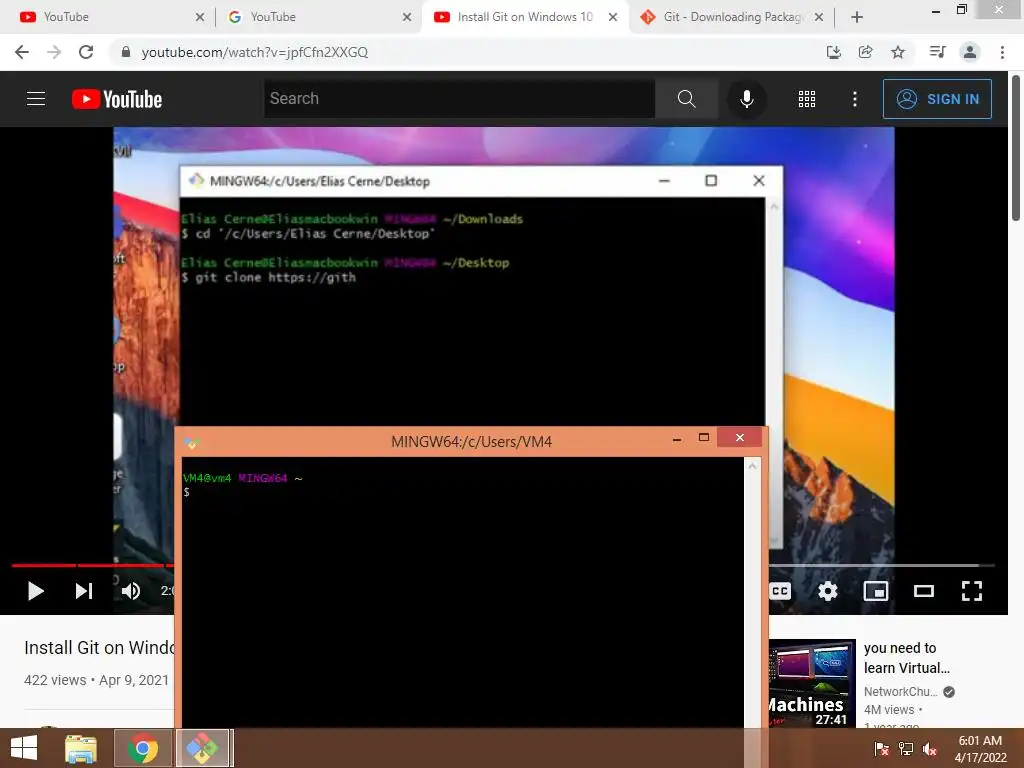This screenshot has width=1024, height=768.
Task: Reload the current page
Action: coord(86,52)
